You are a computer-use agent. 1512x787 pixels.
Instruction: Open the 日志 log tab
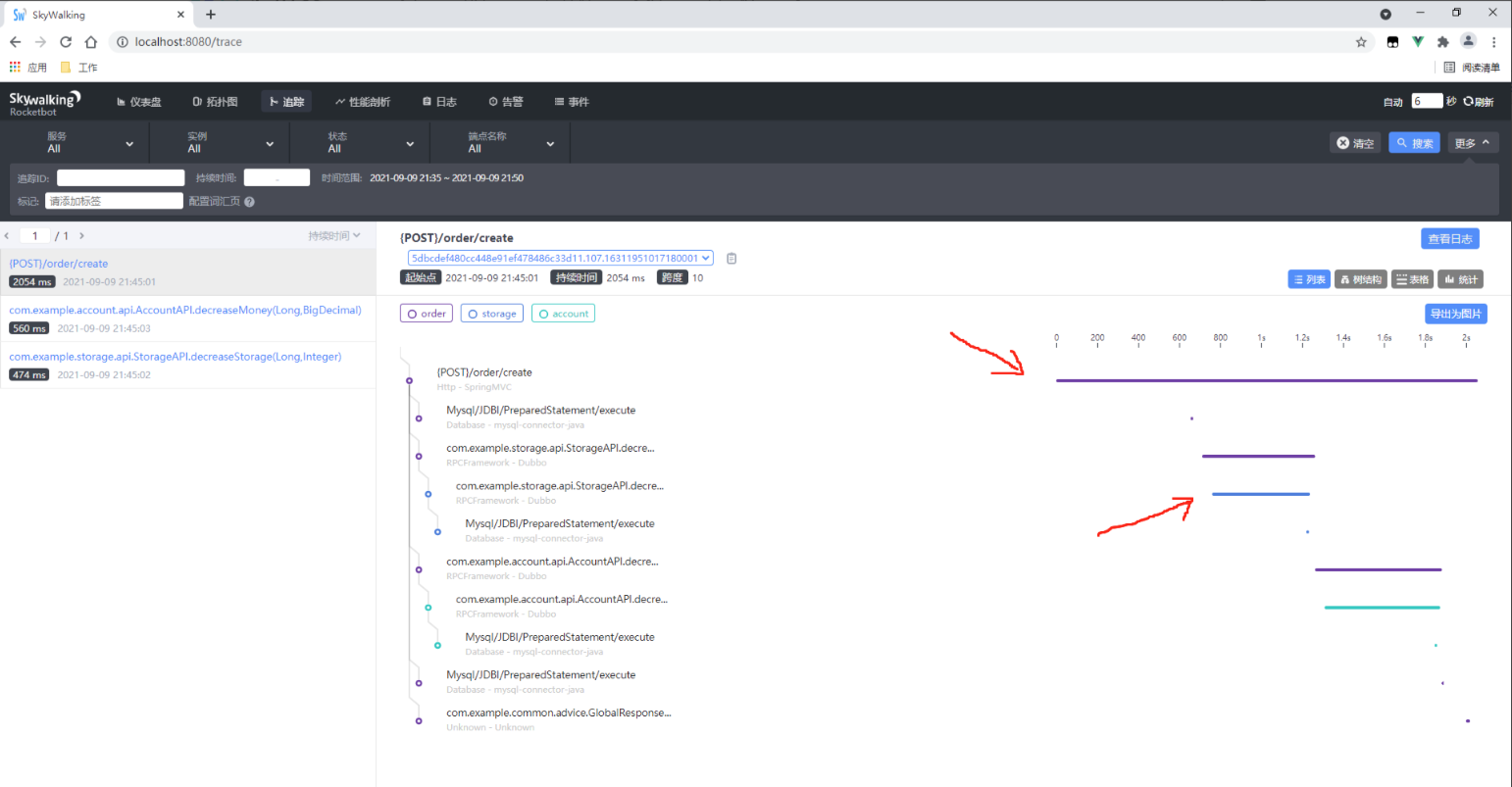pyautogui.click(x=439, y=102)
